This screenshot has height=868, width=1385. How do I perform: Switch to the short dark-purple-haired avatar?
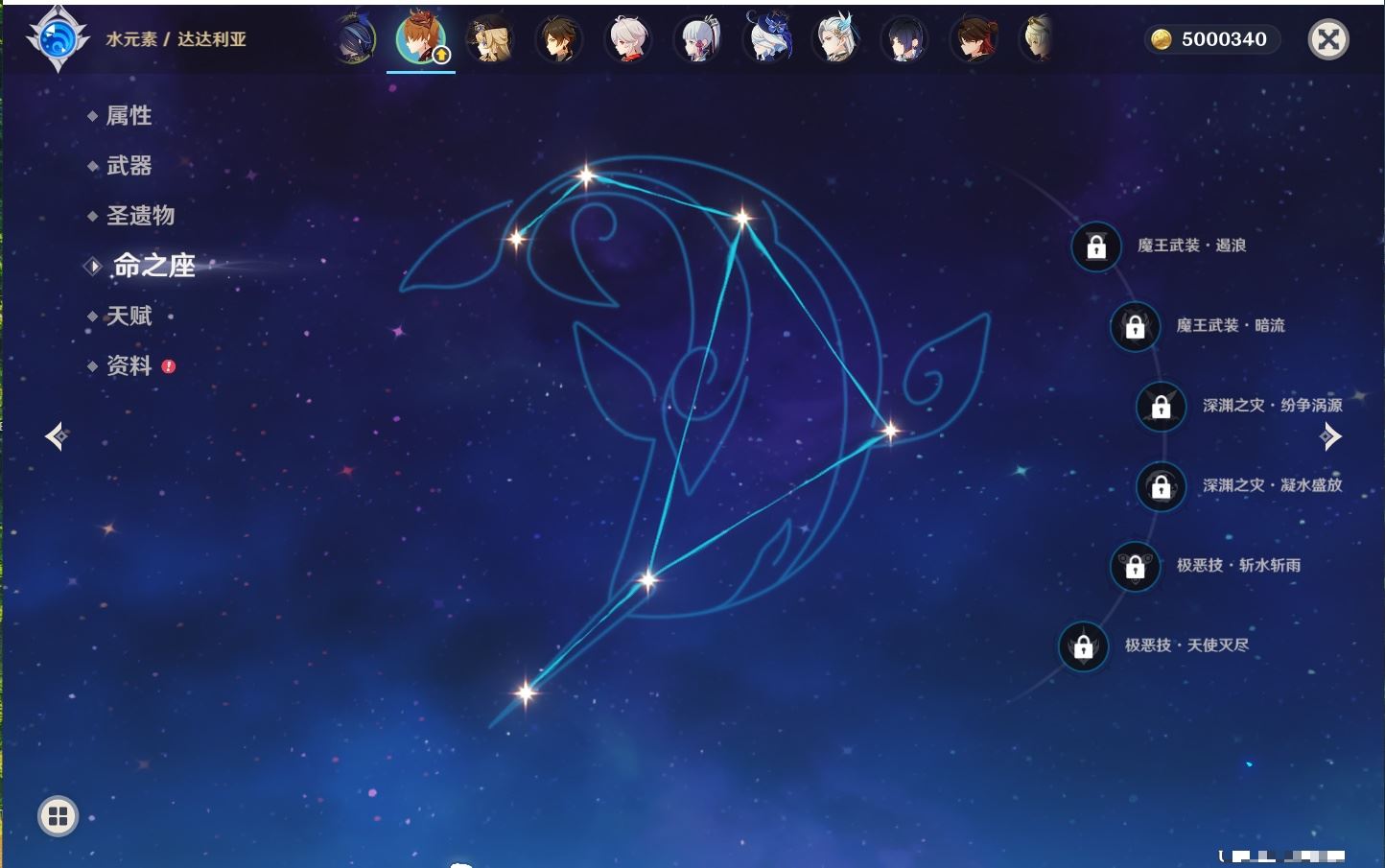click(x=904, y=39)
